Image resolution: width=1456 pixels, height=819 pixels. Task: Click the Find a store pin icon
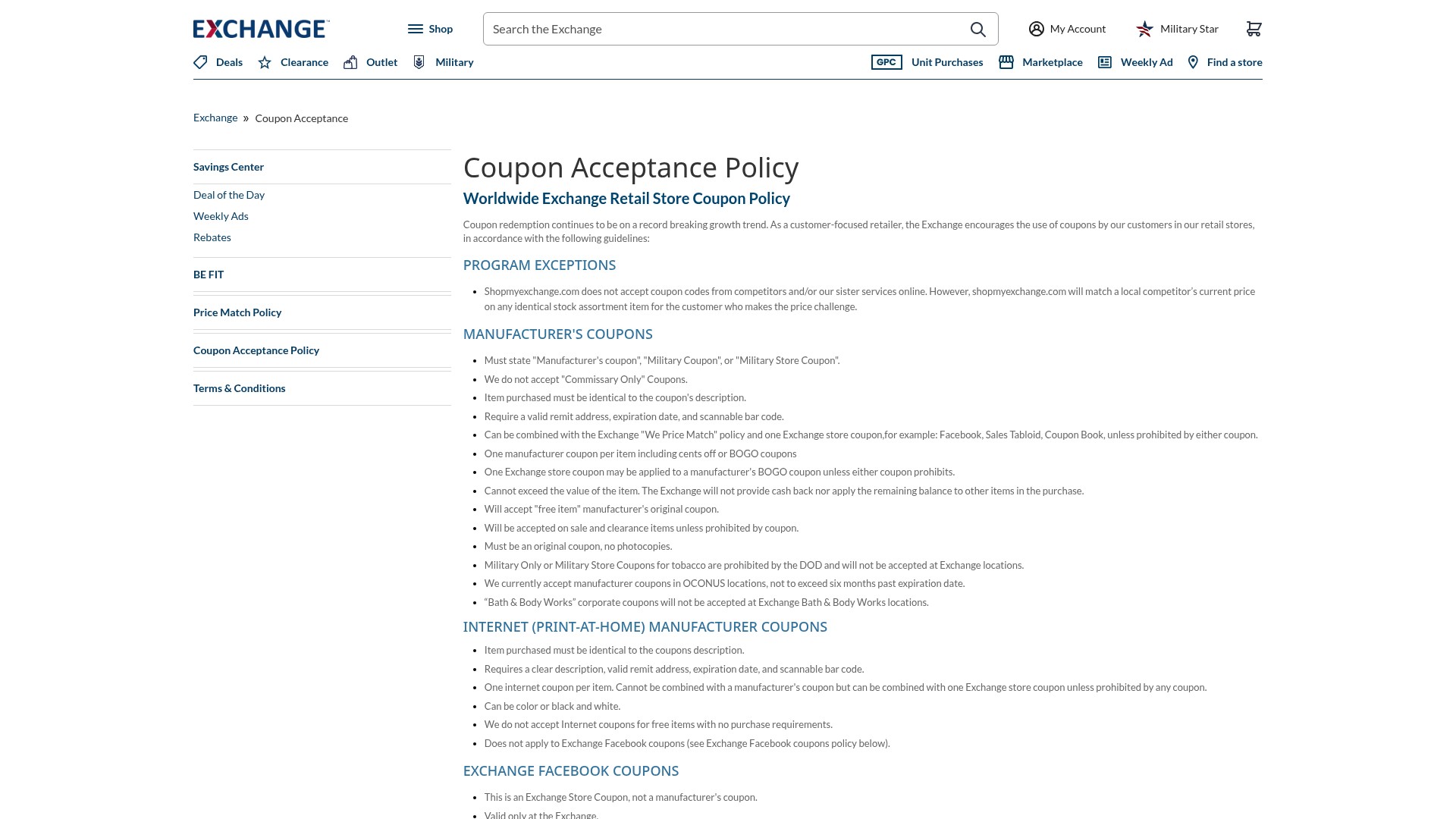[1193, 62]
